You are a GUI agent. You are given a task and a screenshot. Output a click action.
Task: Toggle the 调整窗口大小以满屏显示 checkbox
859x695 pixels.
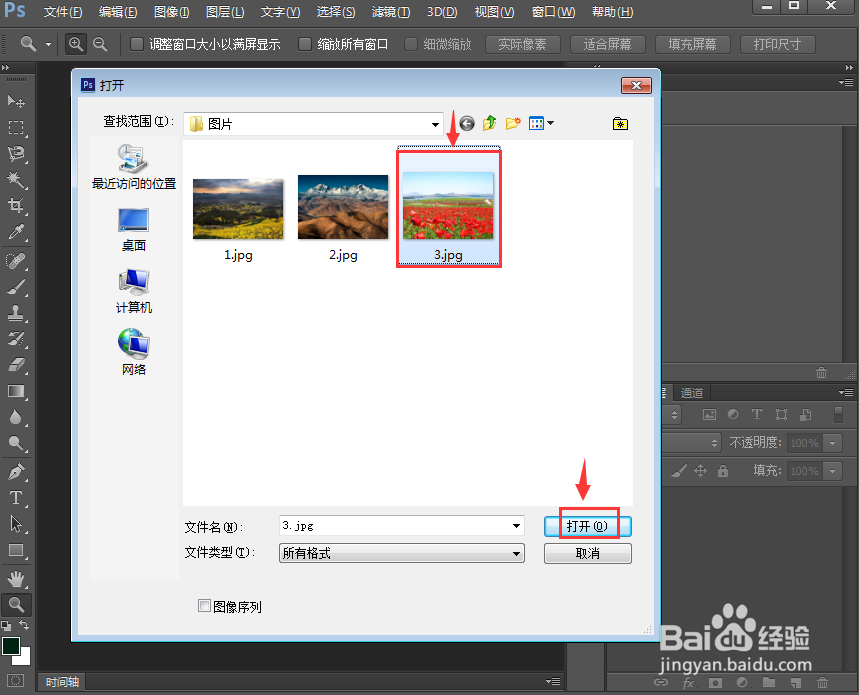[x=137, y=44]
